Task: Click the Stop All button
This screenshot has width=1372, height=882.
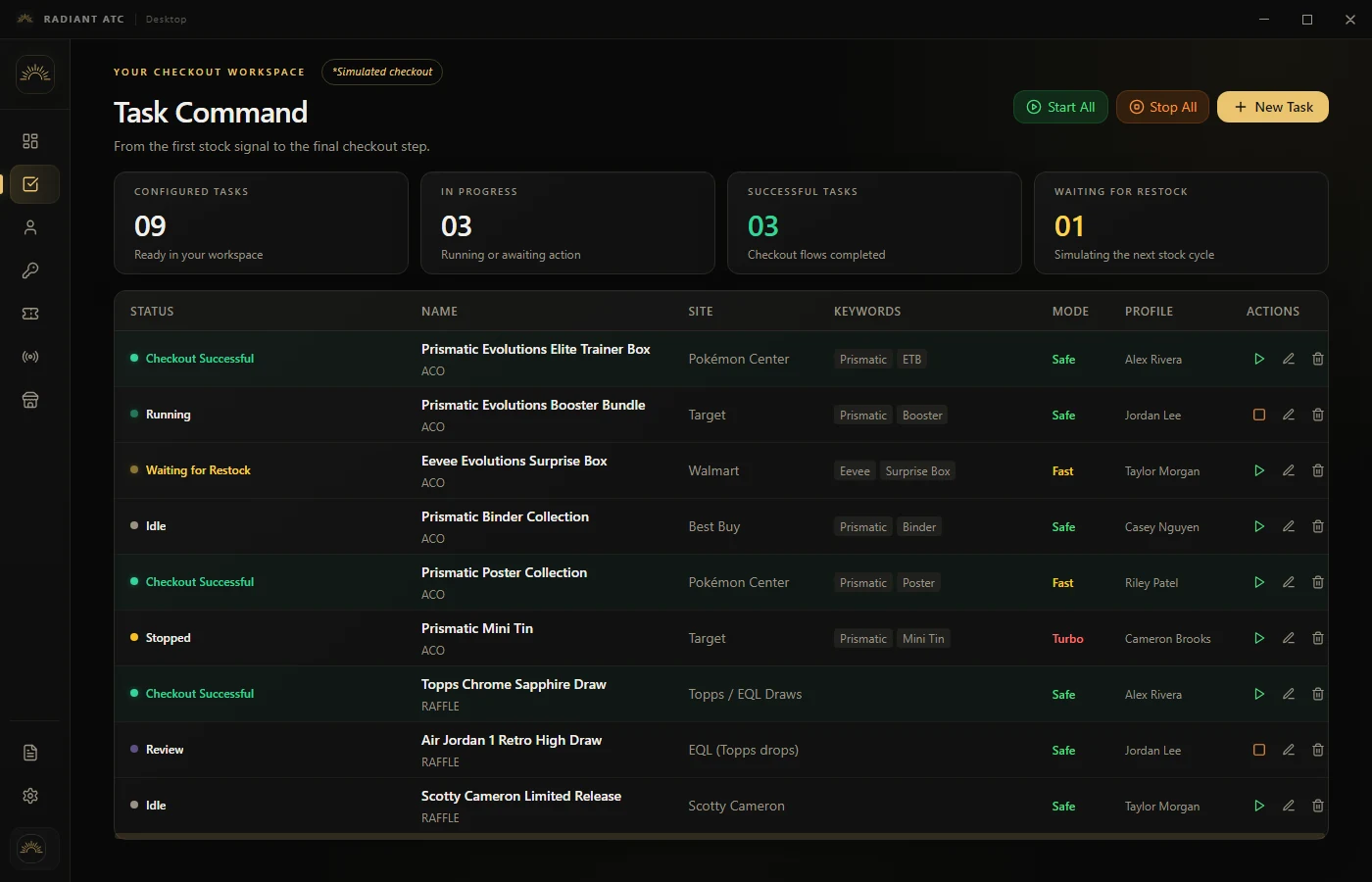Action: point(1163,107)
